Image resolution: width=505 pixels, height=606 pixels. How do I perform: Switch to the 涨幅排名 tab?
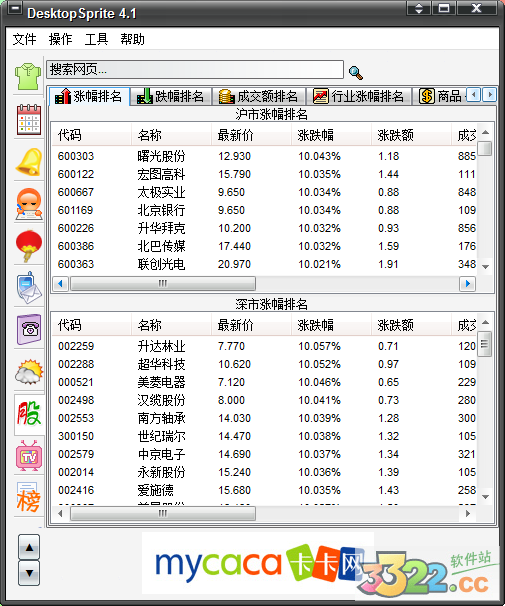click(89, 96)
